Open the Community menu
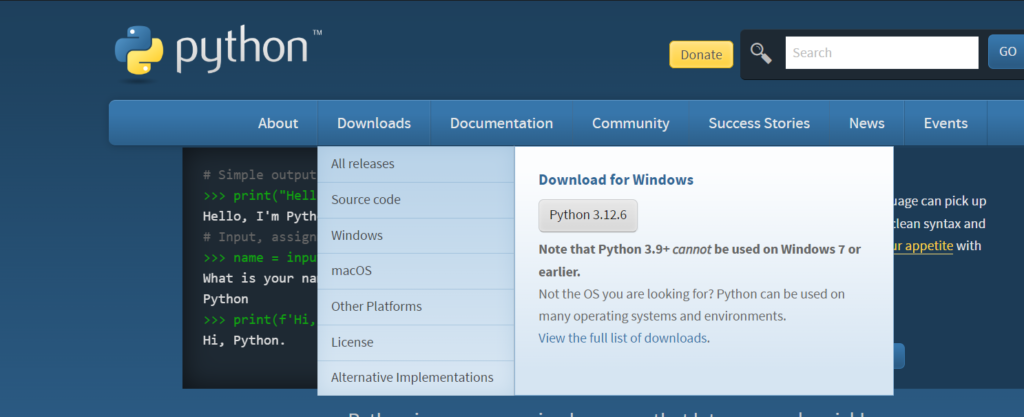The height and width of the screenshot is (417, 1024). (x=631, y=123)
